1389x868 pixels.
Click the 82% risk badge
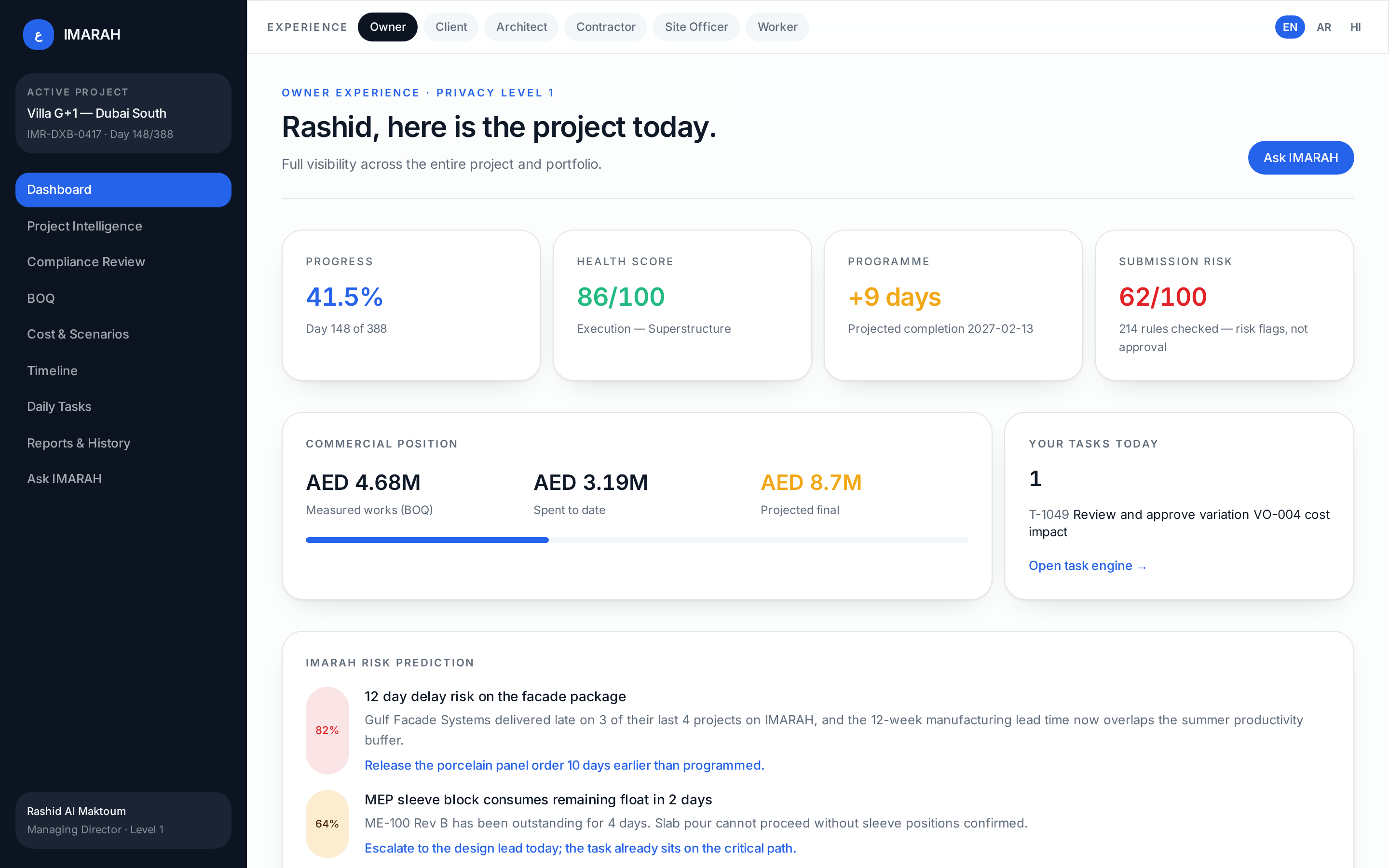click(327, 730)
